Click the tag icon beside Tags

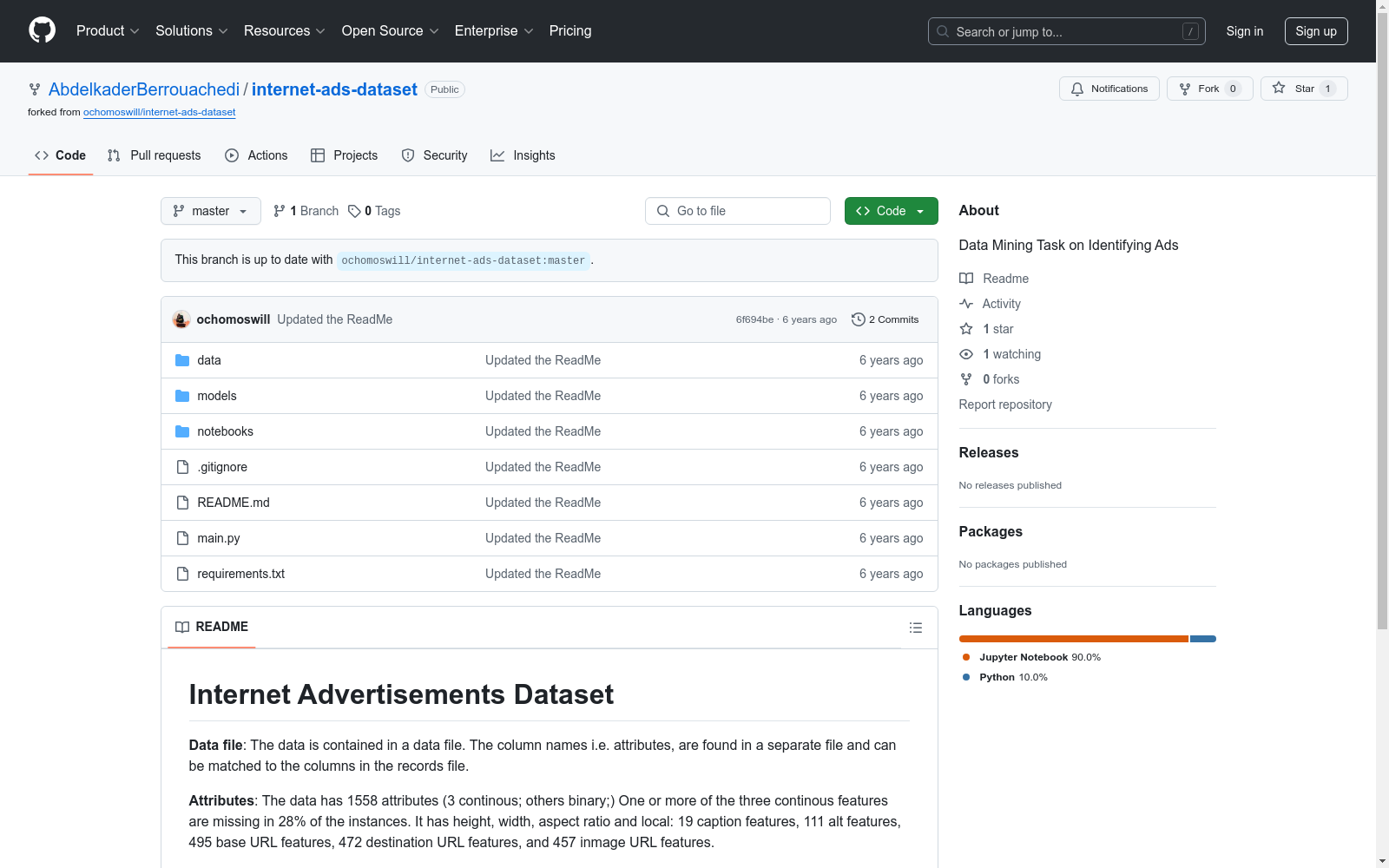click(354, 211)
